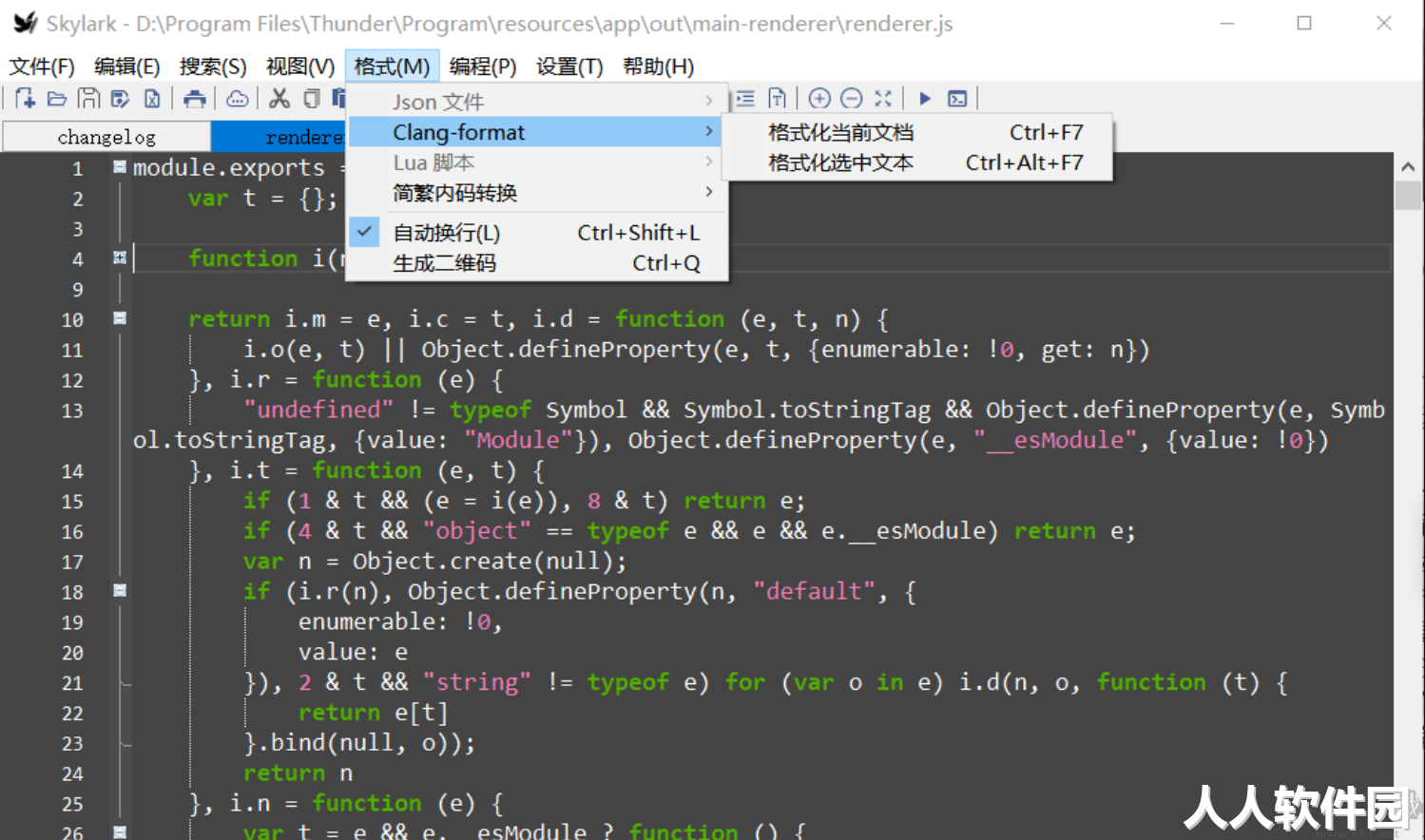The image size is (1425, 840).
Task: Open the 视图(V) menu
Action: coord(300,67)
